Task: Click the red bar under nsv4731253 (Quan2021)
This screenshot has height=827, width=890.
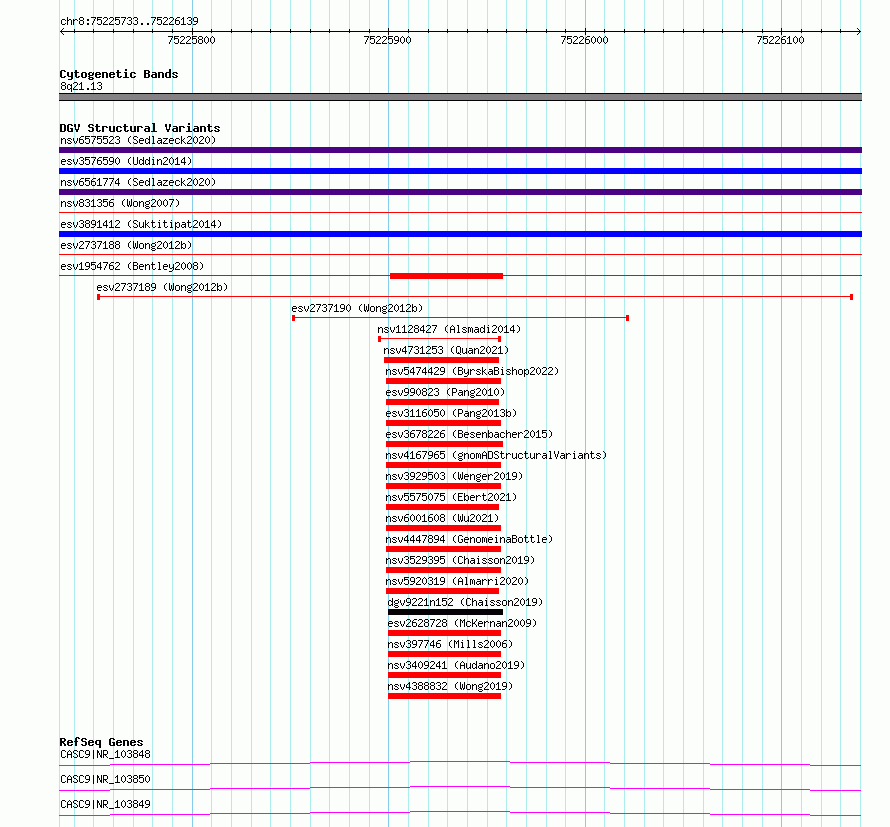Action: (441, 360)
